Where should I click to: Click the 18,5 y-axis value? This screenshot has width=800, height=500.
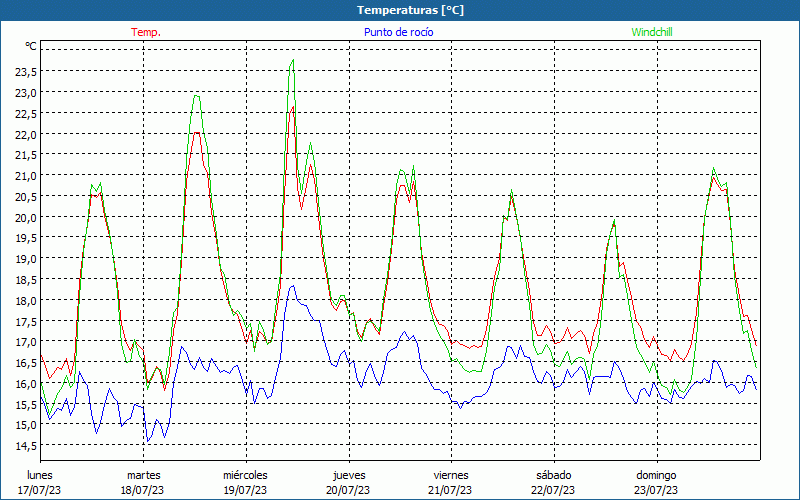point(26,280)
